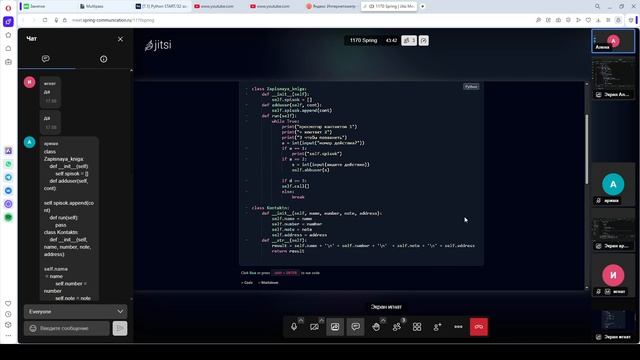Viewport: 640px width, 360px height.
Task: Select the blue A avatar thumbnail
Action: 613,184
